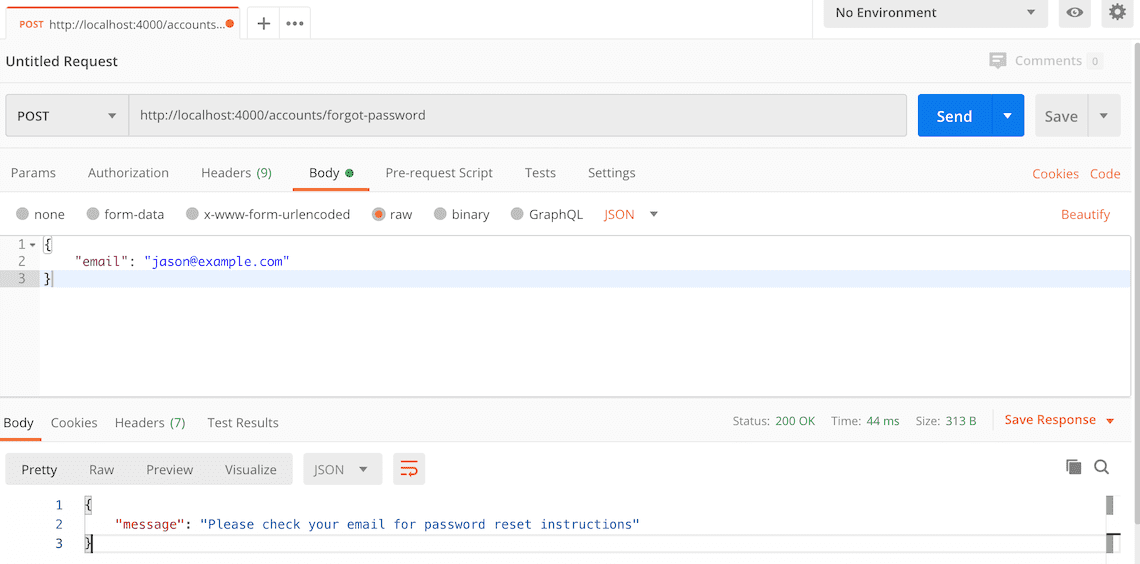Image resolution: width=1140 pixels, height=564 pixels.
Task: Expand the POST method dropdown
Action: pyautogui.click(x=67, y=116)
